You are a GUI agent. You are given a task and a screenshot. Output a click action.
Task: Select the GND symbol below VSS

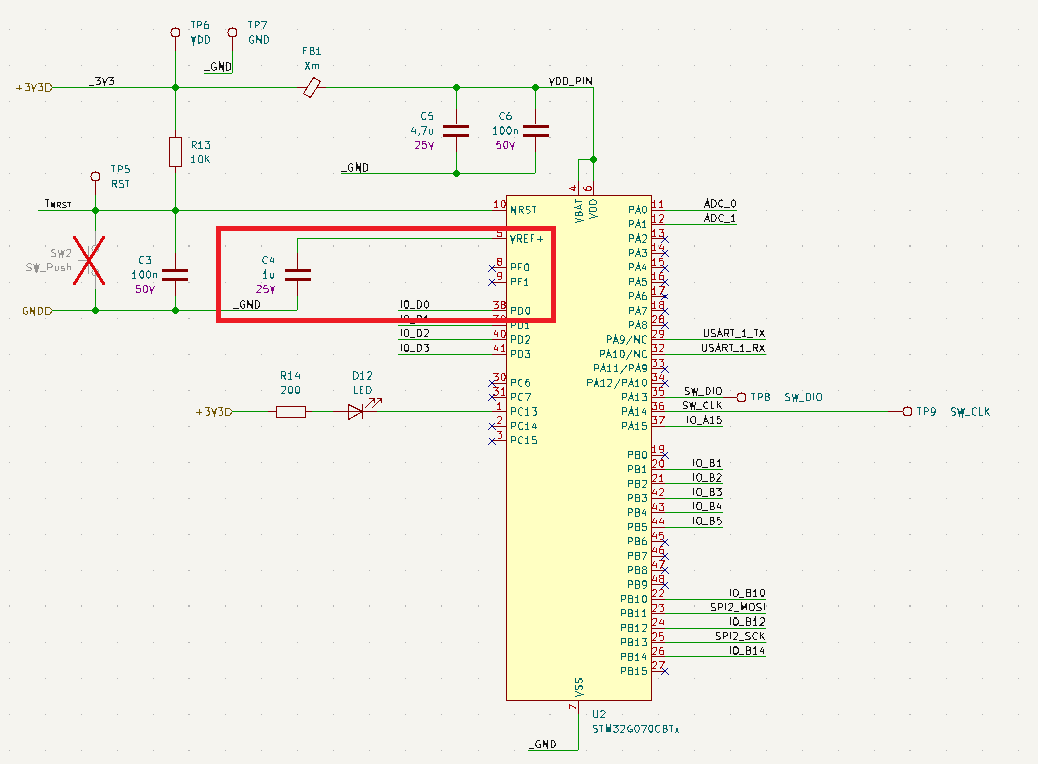coord(541,744)
